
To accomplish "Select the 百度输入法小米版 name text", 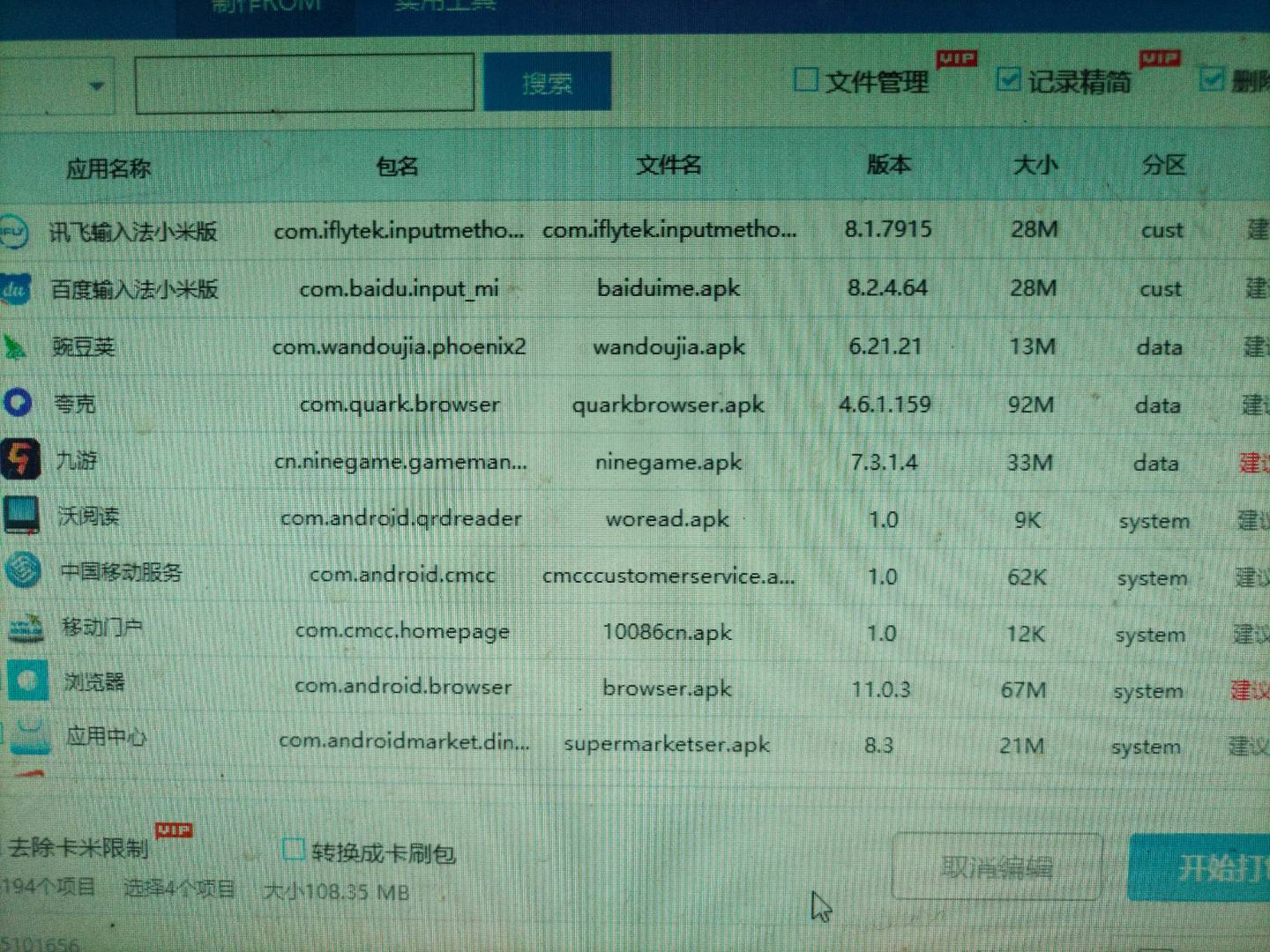I will (135, 289).
